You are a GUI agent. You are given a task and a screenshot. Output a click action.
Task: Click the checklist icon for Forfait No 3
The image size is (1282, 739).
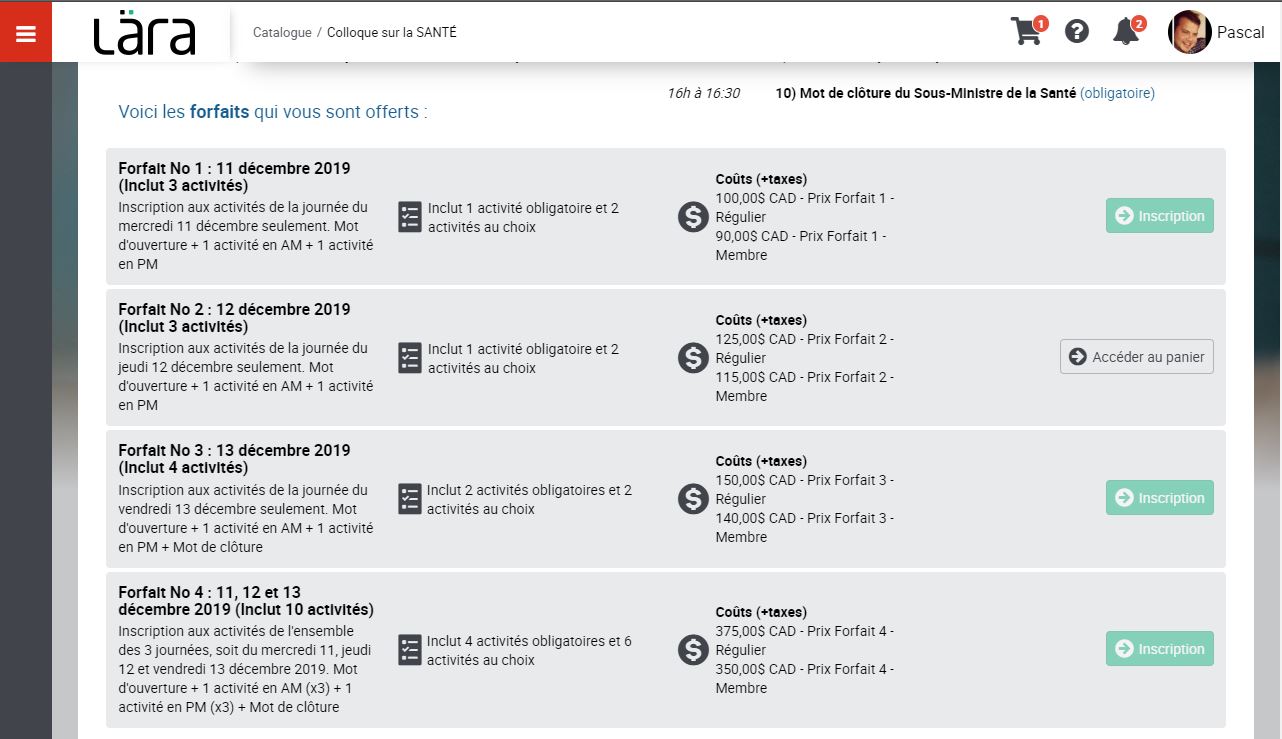tap(410, 499)
